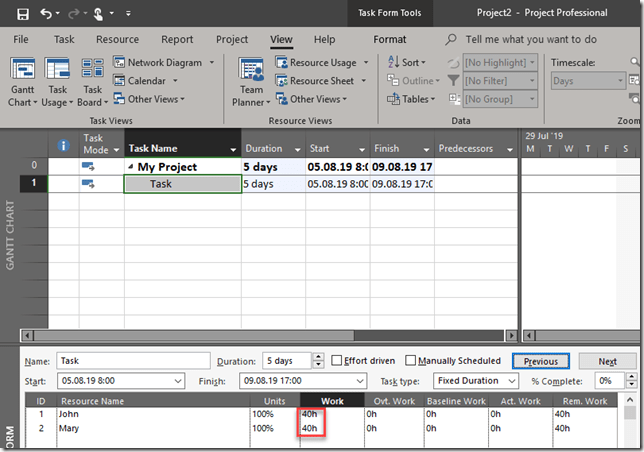Open the Task type dropdown
The width and height of the screenshot is (644, 452).
click(476, 381)
